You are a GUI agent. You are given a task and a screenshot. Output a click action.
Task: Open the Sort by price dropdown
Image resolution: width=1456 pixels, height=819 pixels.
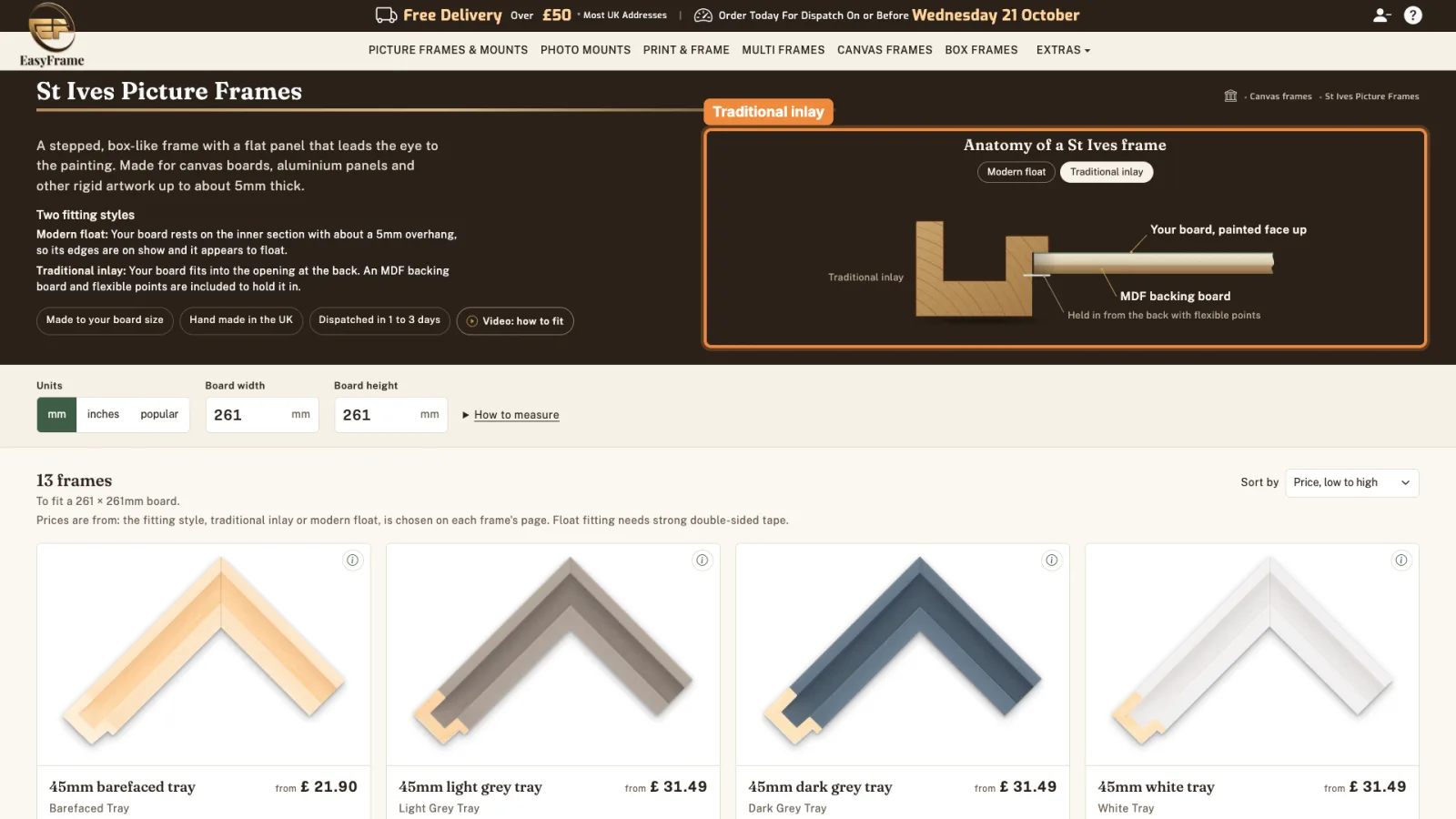point(1351,482)
